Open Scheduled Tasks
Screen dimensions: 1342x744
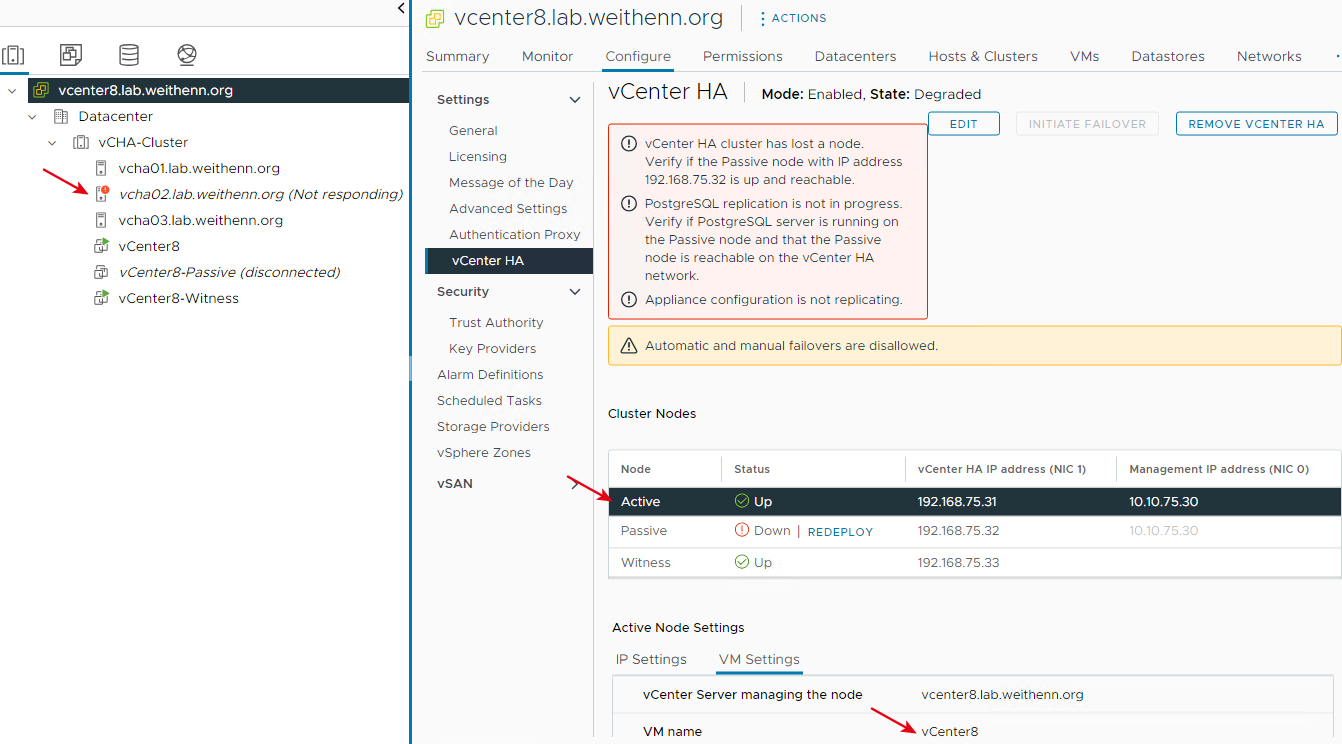tap(489, 401)
